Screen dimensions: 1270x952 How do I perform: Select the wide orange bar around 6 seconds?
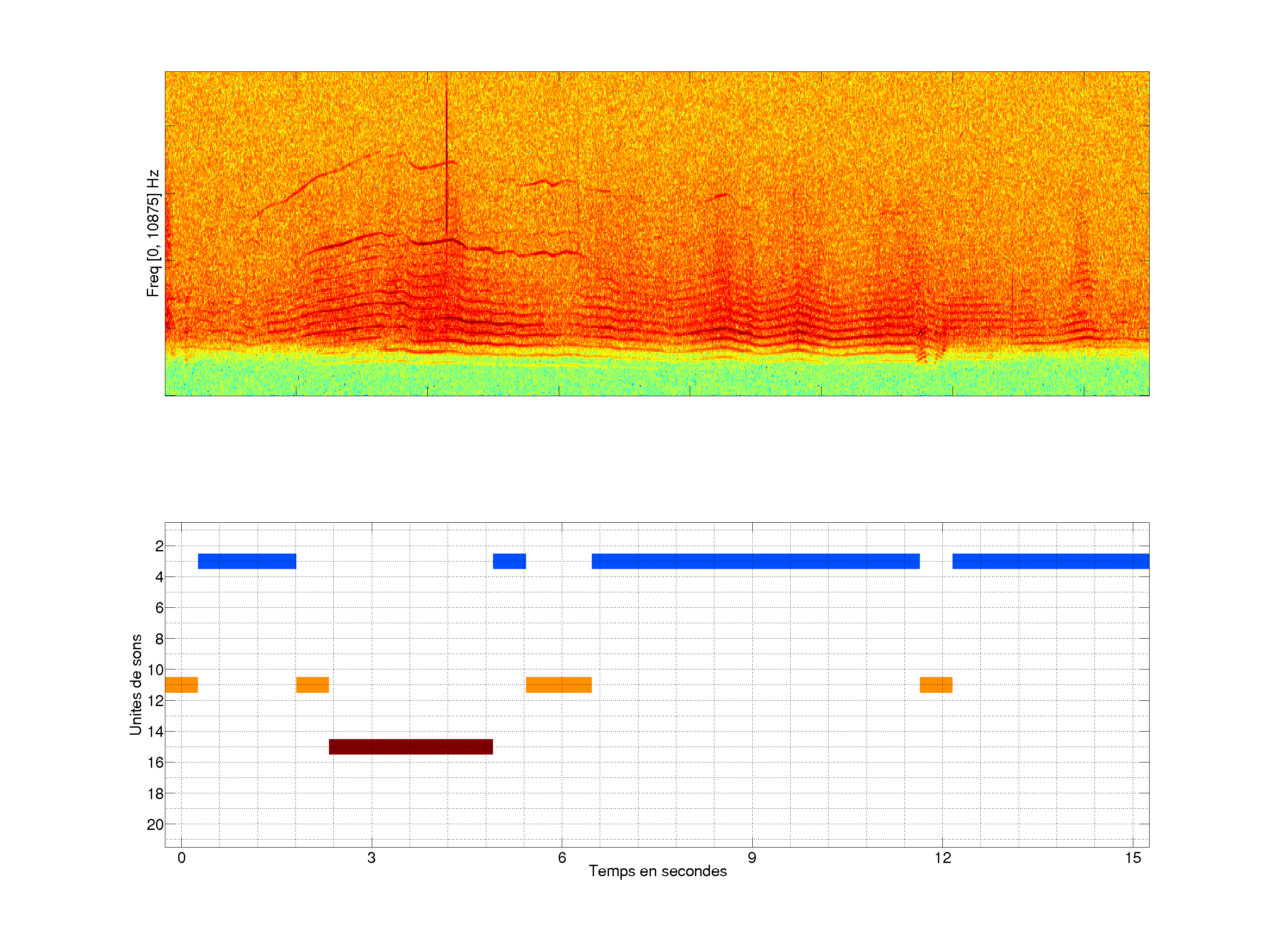click(559, 684)
